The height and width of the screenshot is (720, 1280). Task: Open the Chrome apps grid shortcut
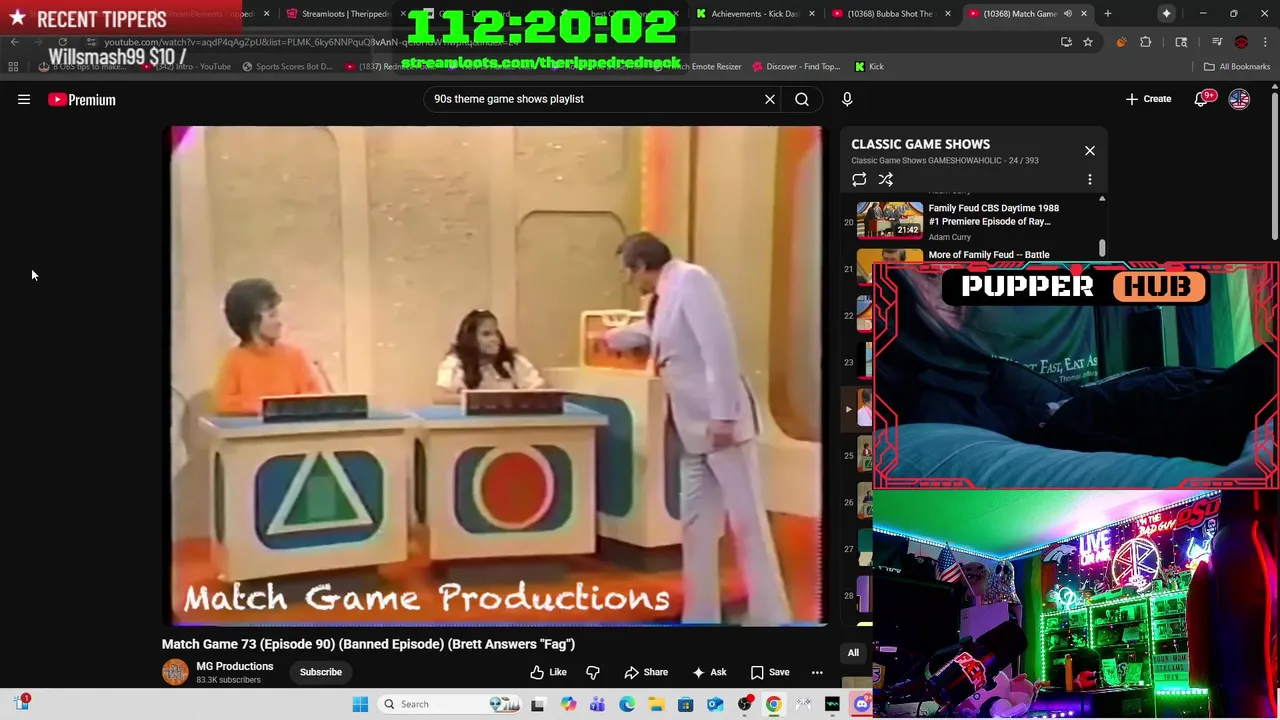click(13, 67)
